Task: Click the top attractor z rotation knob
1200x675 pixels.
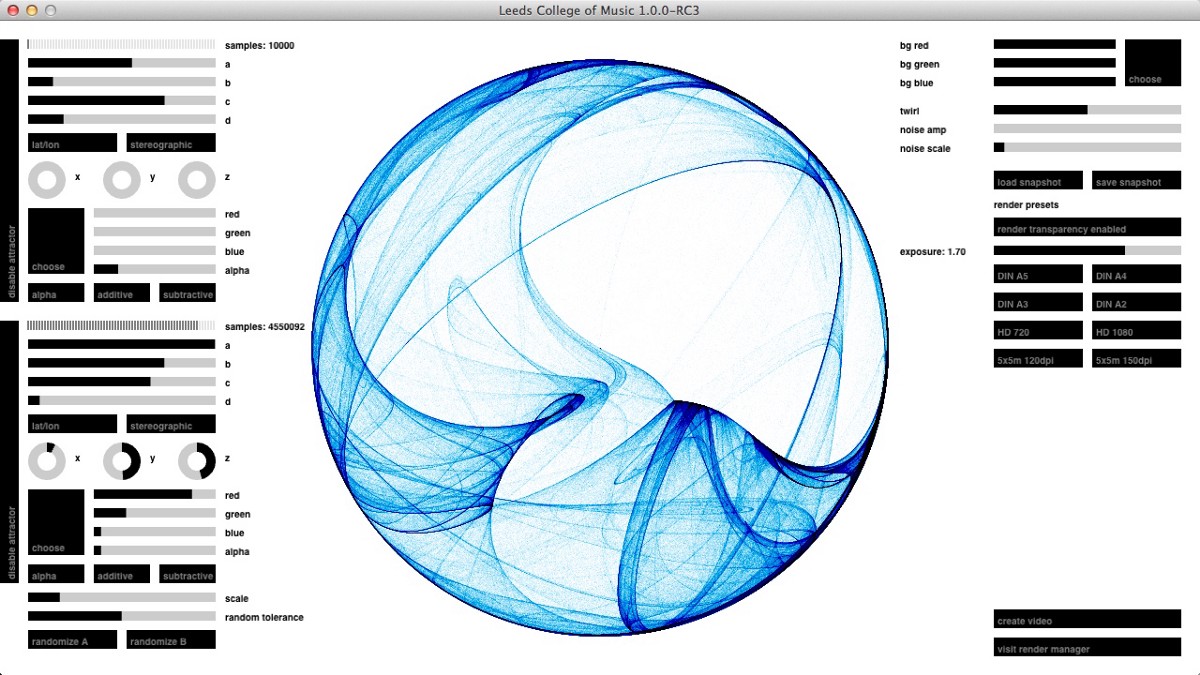Action: [x=197, y=180]
